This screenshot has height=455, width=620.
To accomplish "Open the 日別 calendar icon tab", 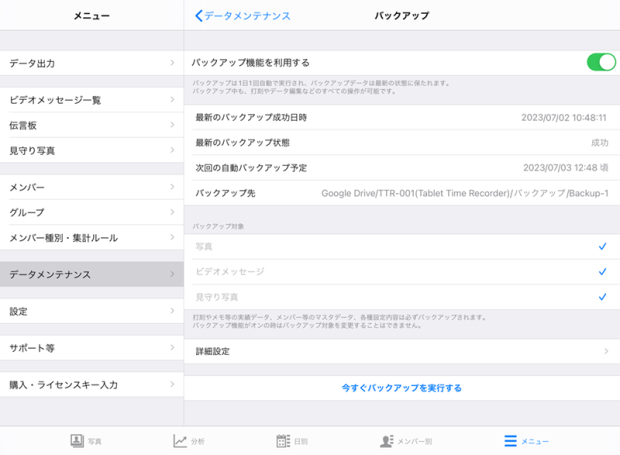I will tap(283, 441).
